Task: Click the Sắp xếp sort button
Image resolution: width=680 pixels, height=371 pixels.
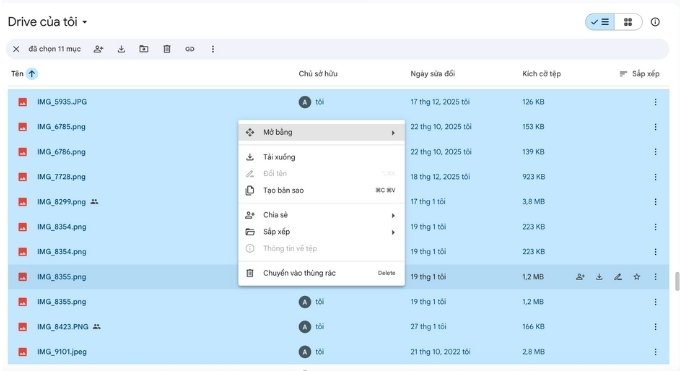Action: (640, 74)
